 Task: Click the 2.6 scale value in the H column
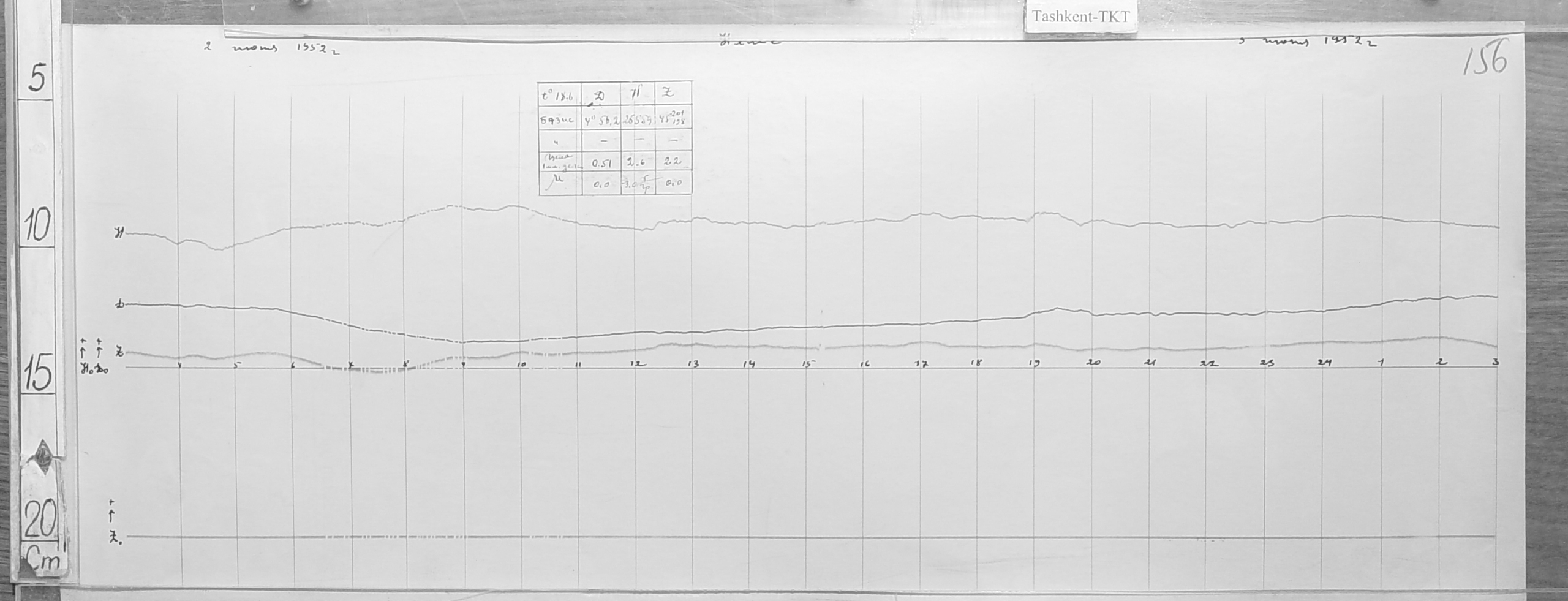click(637, 163)
